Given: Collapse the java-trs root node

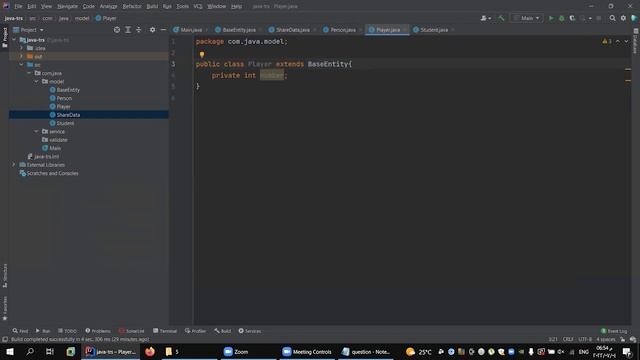Looking at the screenshot, I should [x=14, y=40].
